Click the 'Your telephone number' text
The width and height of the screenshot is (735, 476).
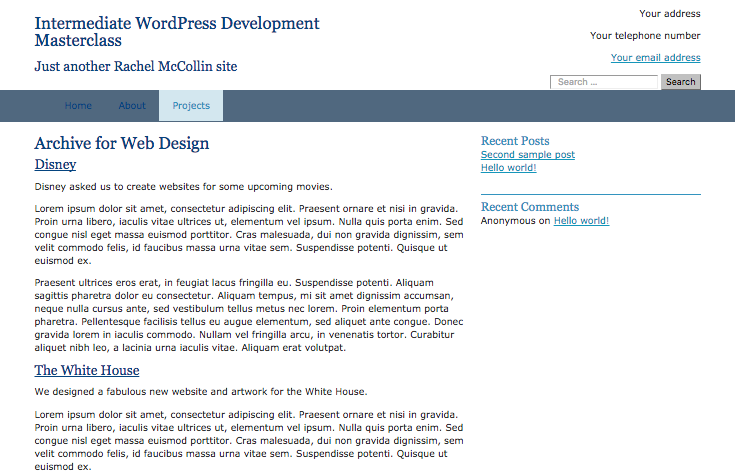pyautogui.click(x=645, y=36)
